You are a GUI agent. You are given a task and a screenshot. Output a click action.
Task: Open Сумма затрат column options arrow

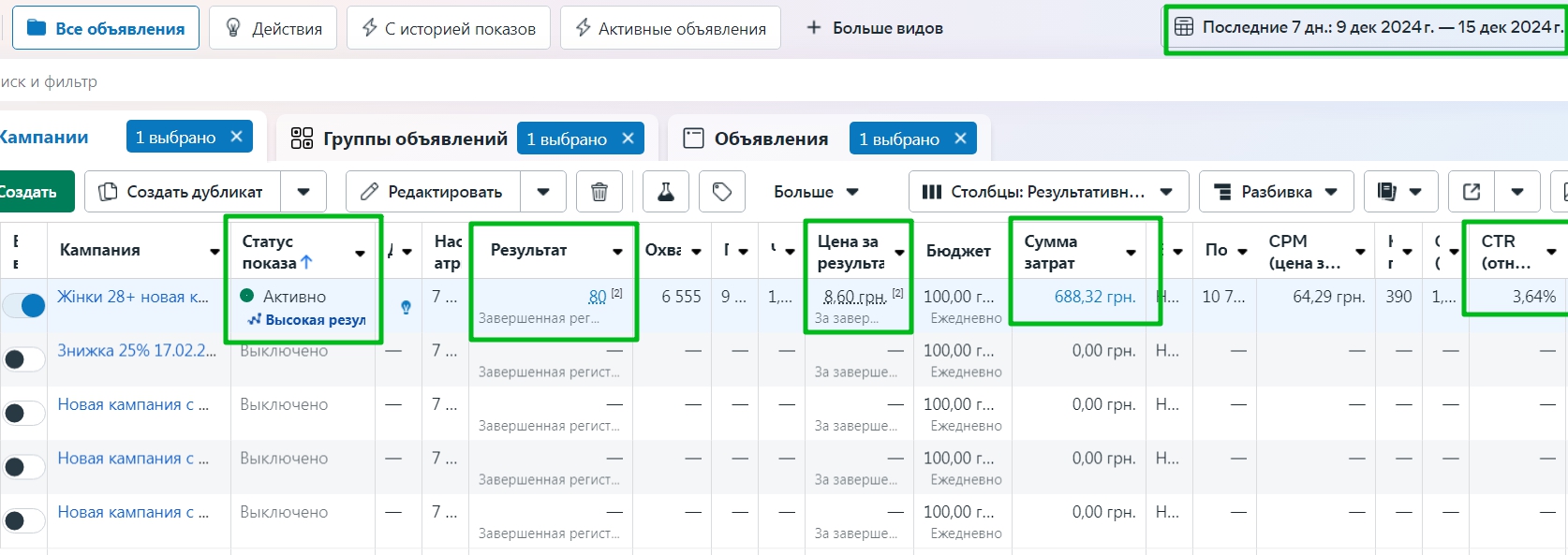click(x=1132, y=252)
